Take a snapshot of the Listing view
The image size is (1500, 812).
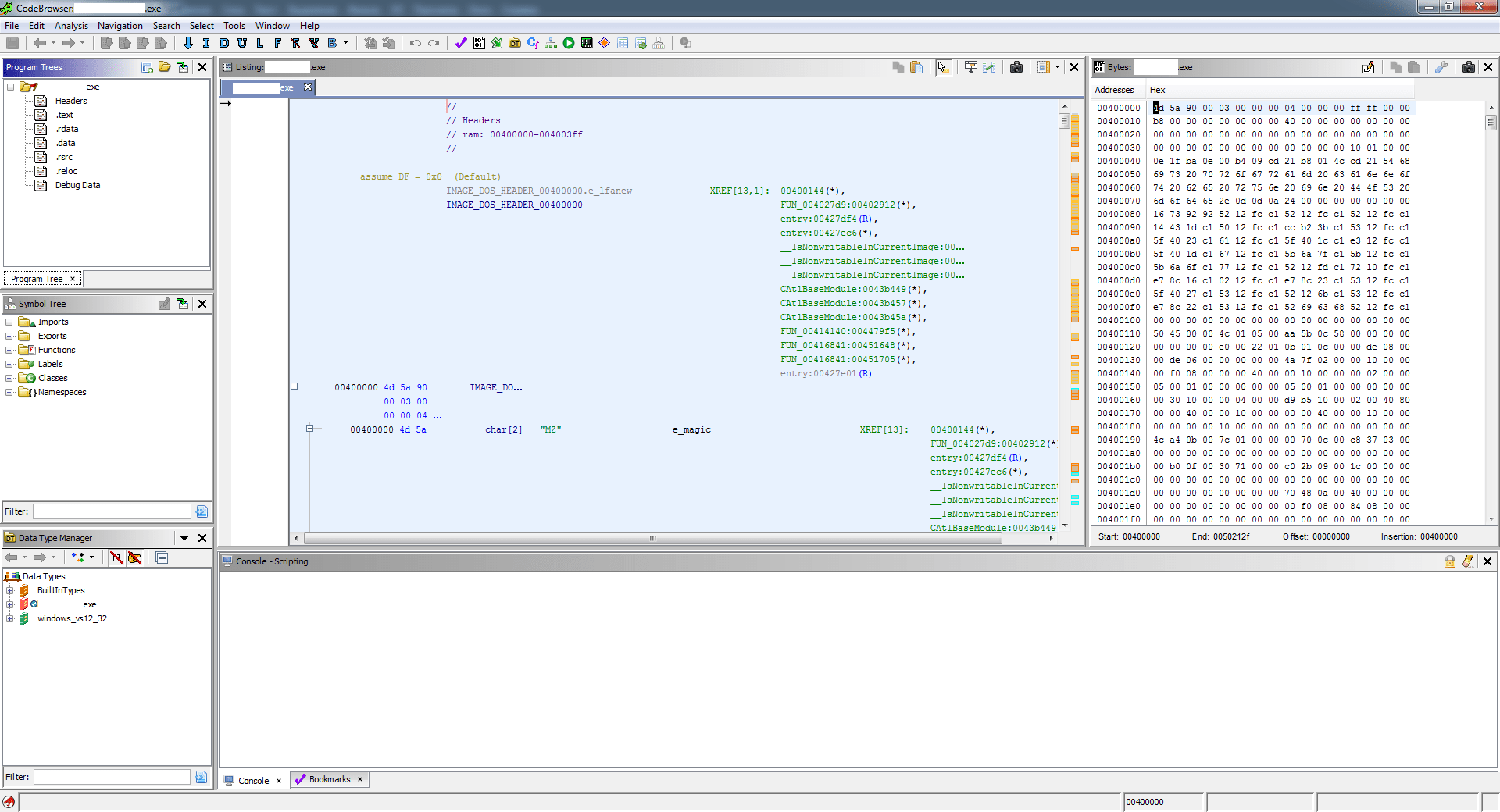tap(1016, 67)
